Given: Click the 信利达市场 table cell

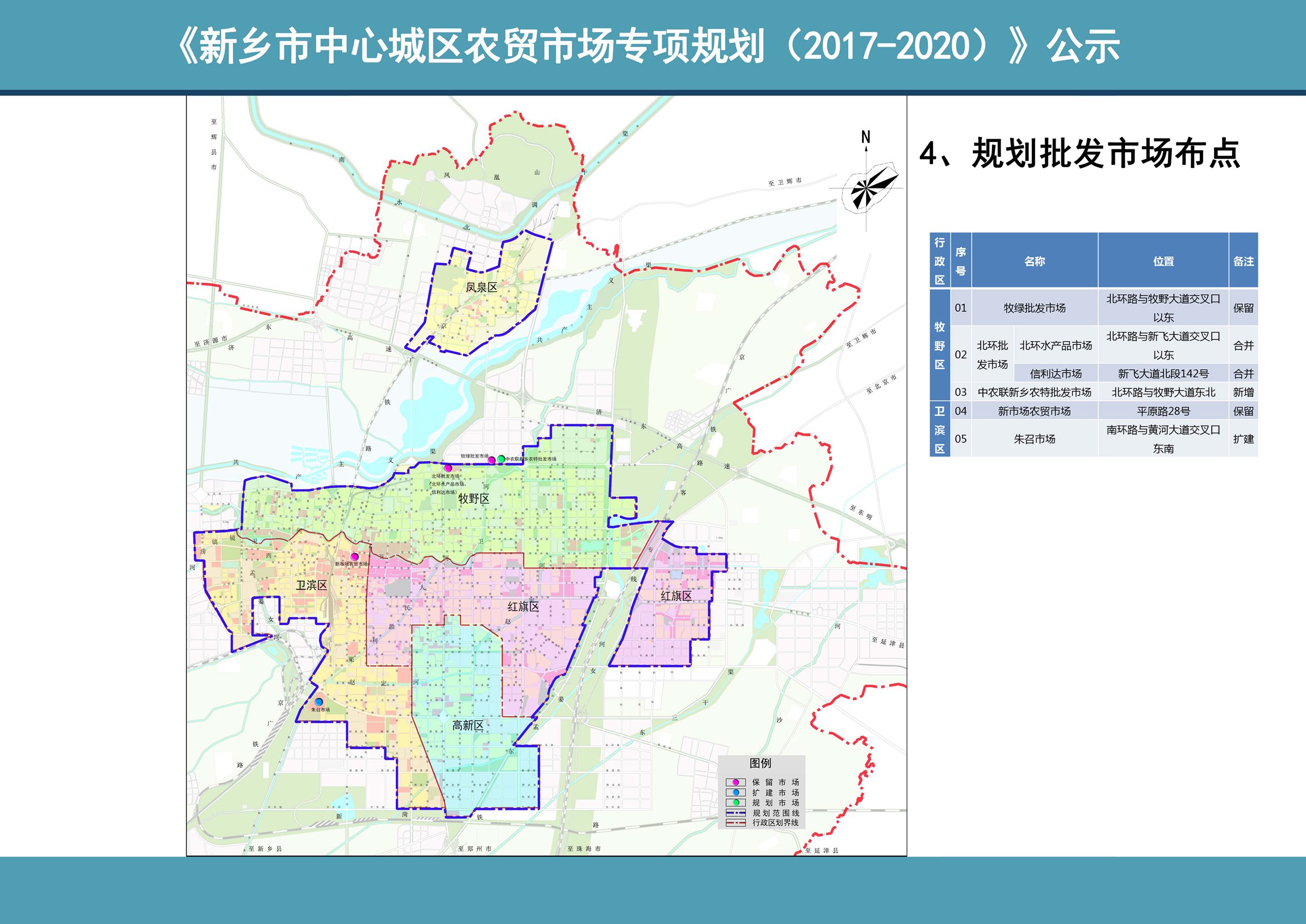Looking at the screenshot, I should [x=1056, y=374].
